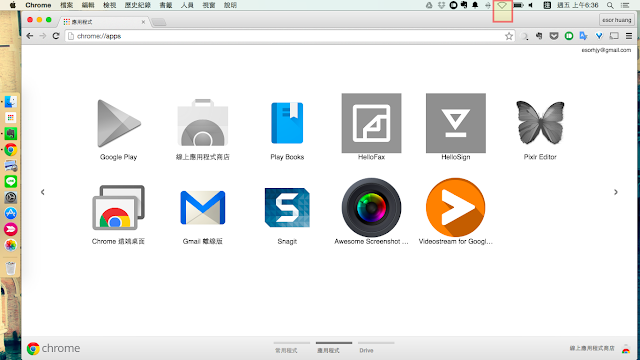Click the account email at top right
Image resolution: width=640 pixels, height=360 pixels.
tap(606, 50)
